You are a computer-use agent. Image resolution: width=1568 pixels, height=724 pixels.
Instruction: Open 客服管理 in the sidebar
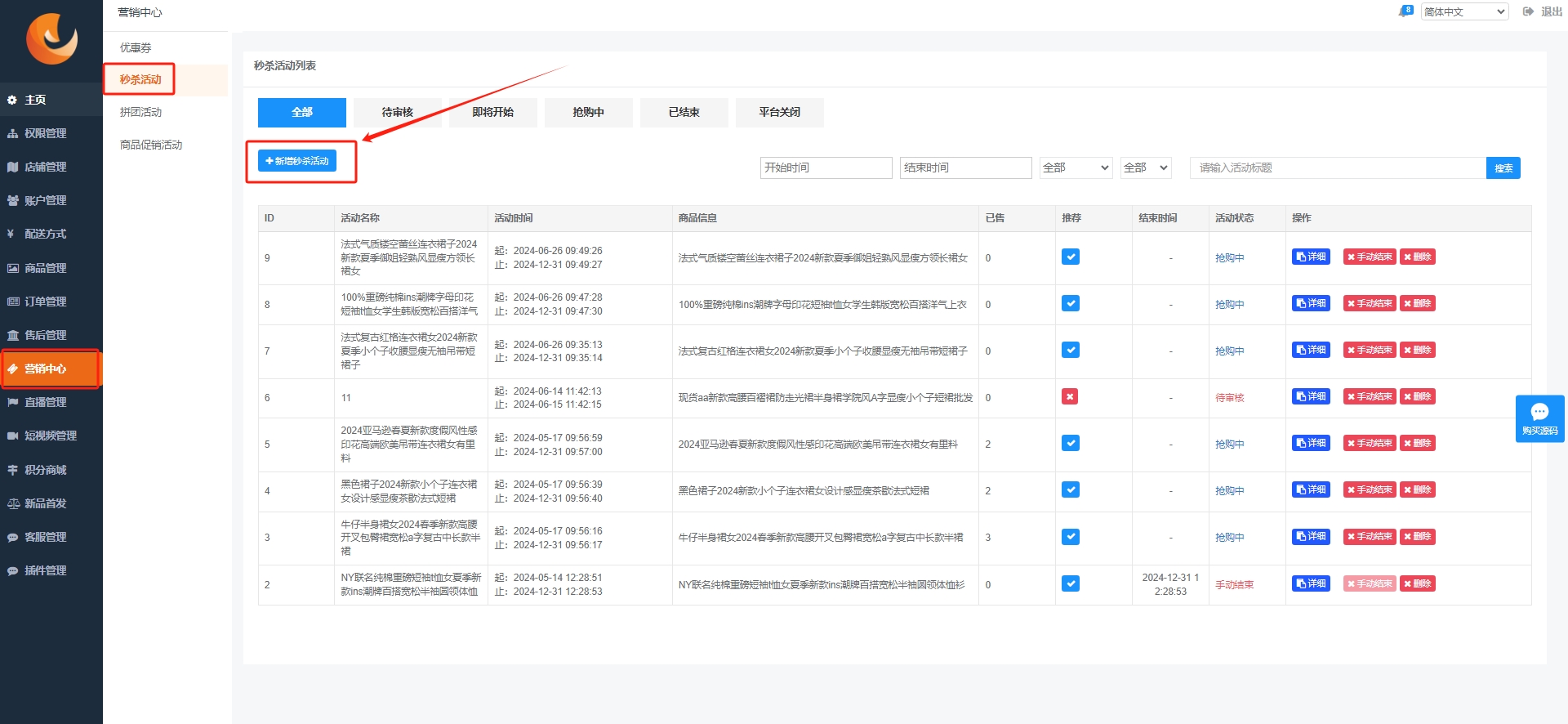pyautogui.click(x=51, y=537)
